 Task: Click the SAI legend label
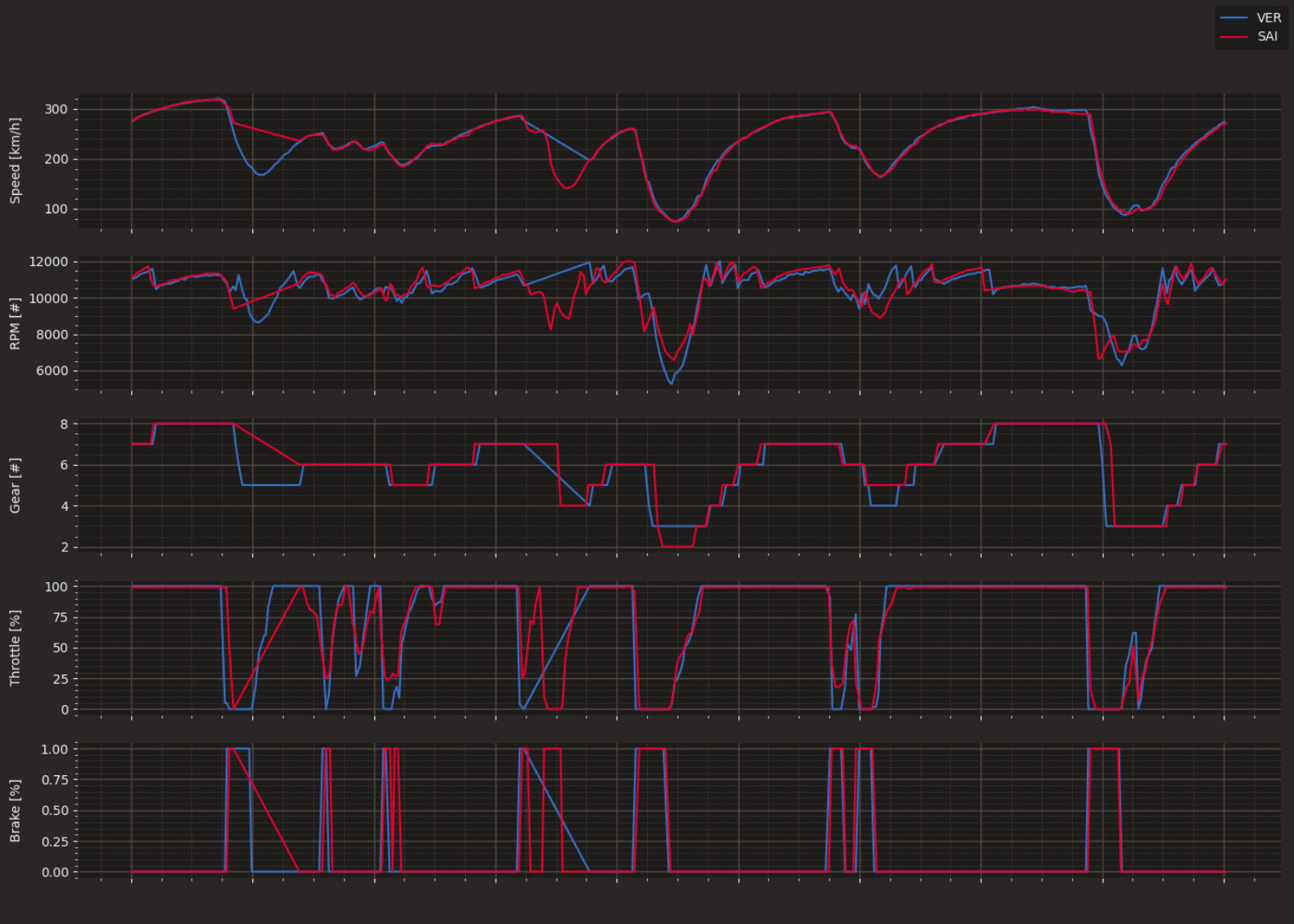coord(1267,36)
